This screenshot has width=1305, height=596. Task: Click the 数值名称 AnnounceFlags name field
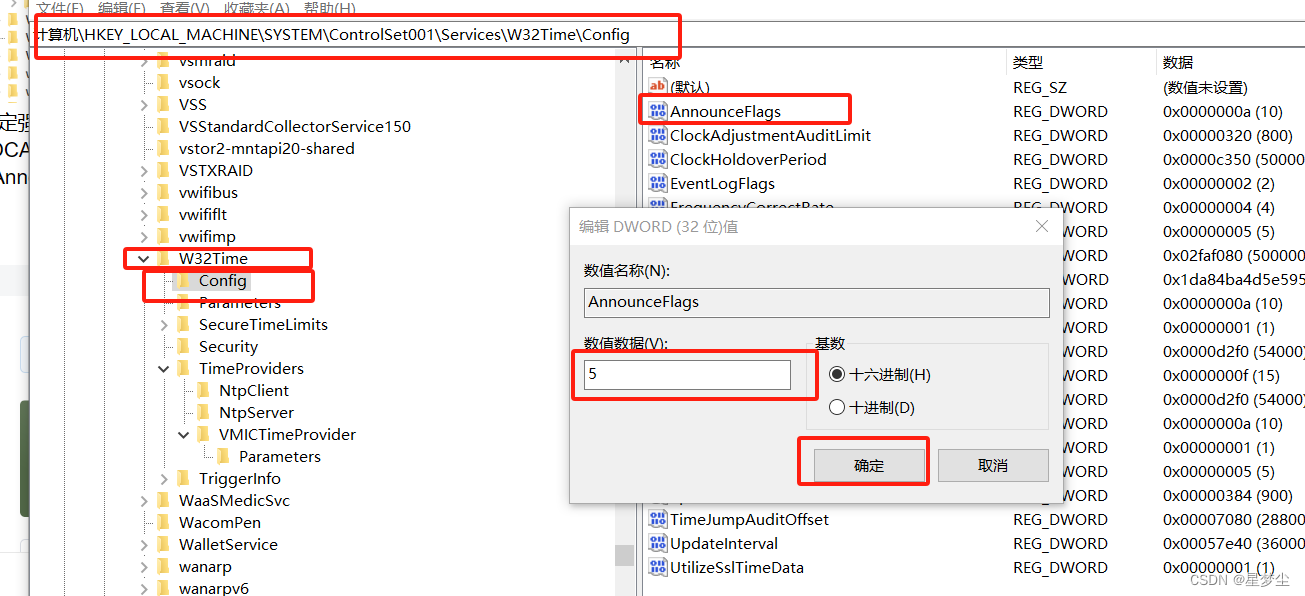coord(817,302)
